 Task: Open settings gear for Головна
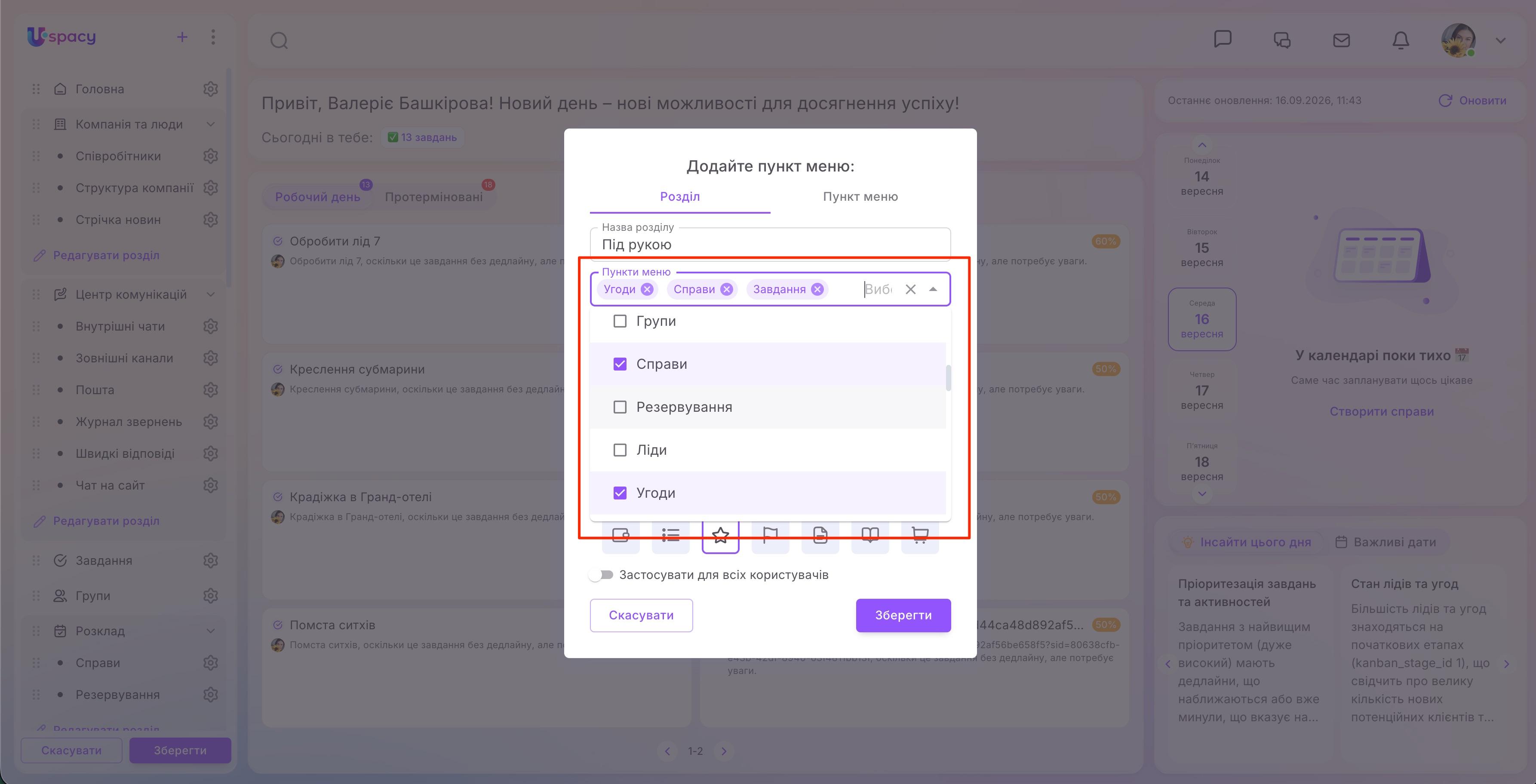[x=210, y=89]
